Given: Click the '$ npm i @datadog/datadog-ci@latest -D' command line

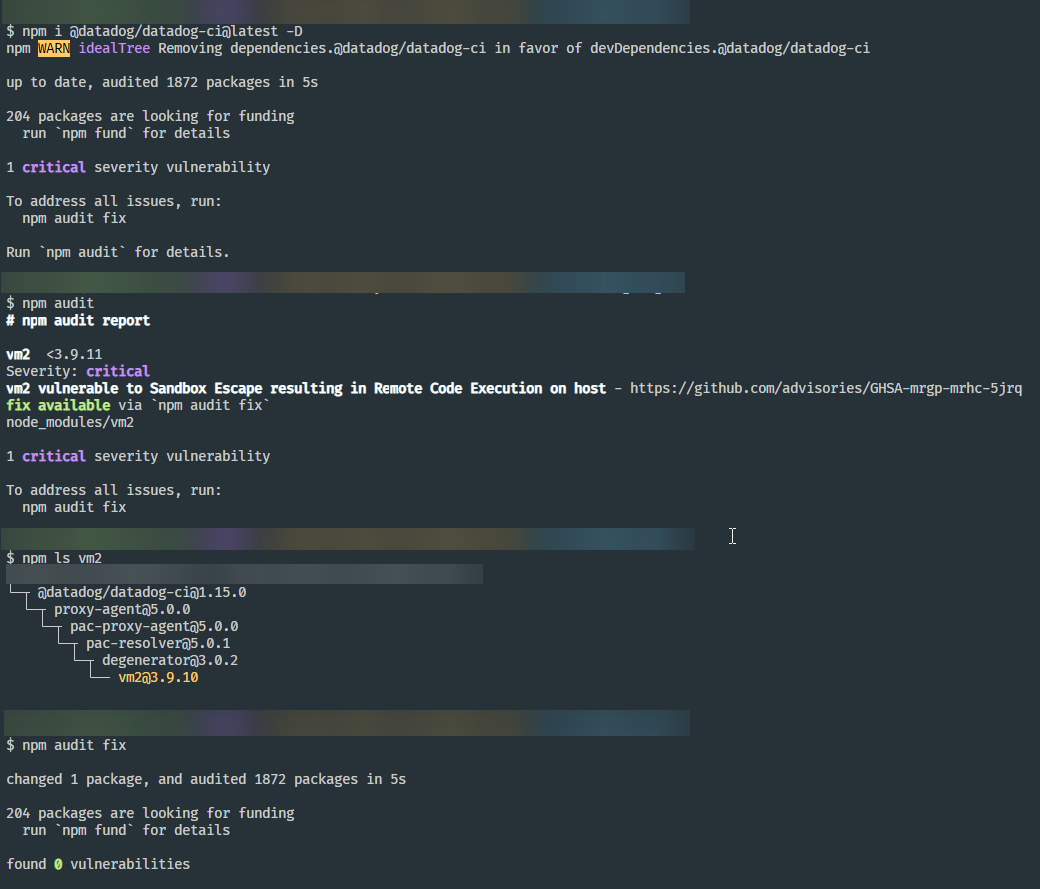Looking at the screenshot, I should [x=155, y=31].
